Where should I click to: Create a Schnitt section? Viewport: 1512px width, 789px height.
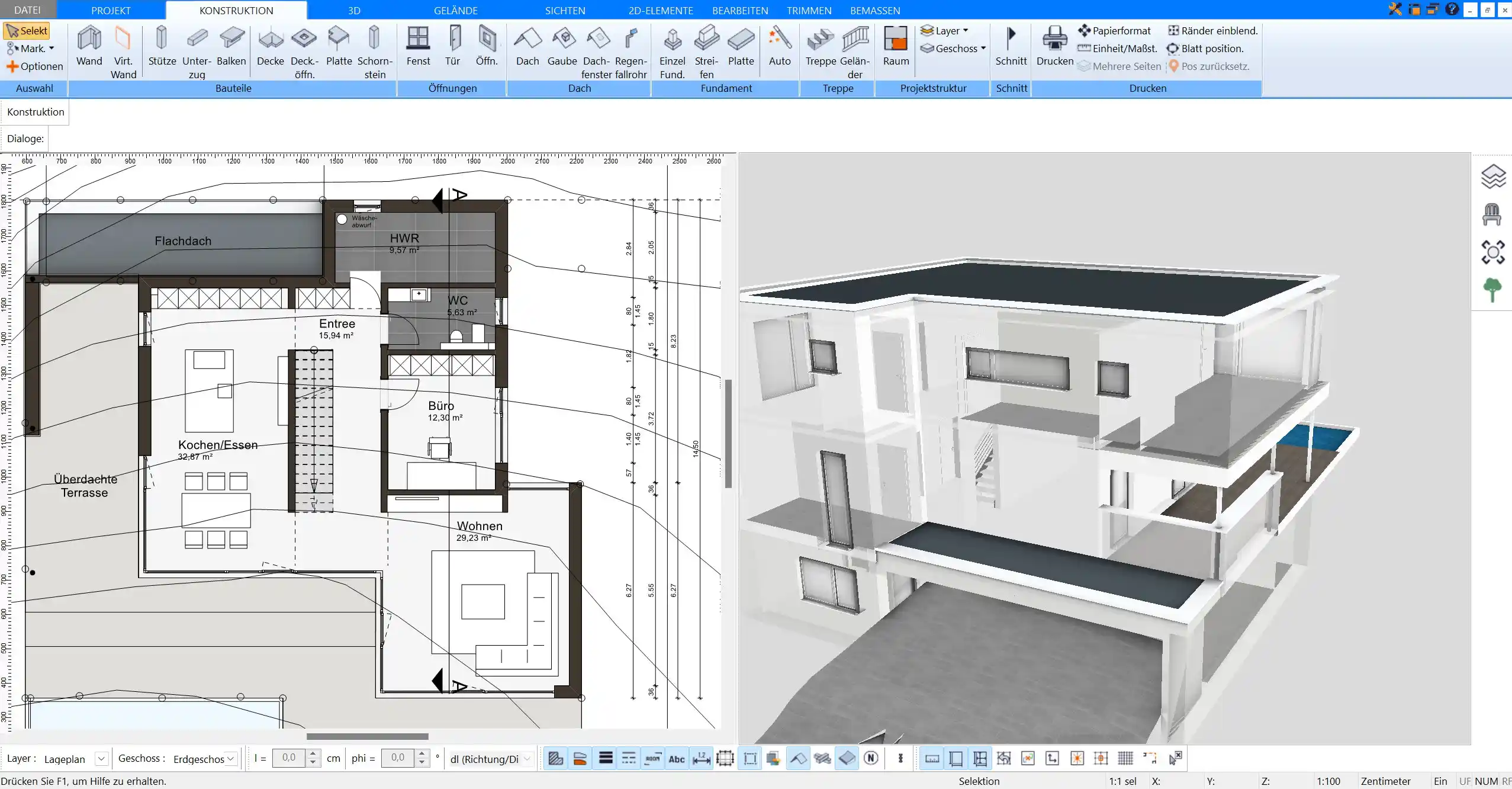tap(1011, 46)
